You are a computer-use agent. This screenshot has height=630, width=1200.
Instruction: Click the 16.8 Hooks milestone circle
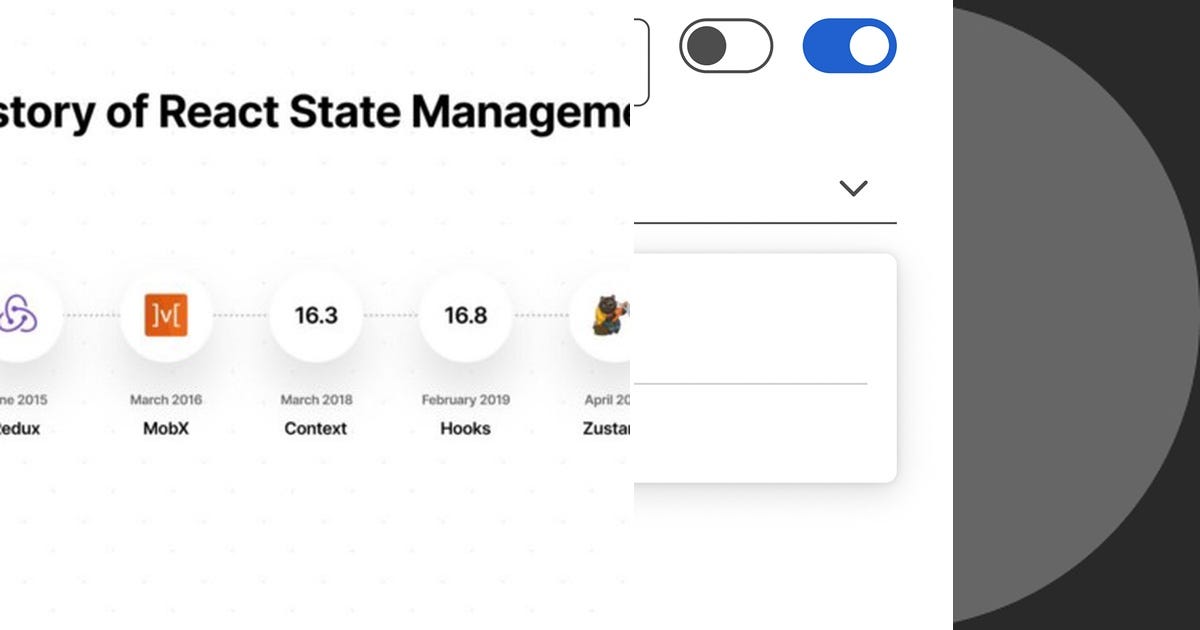[465, 315]
